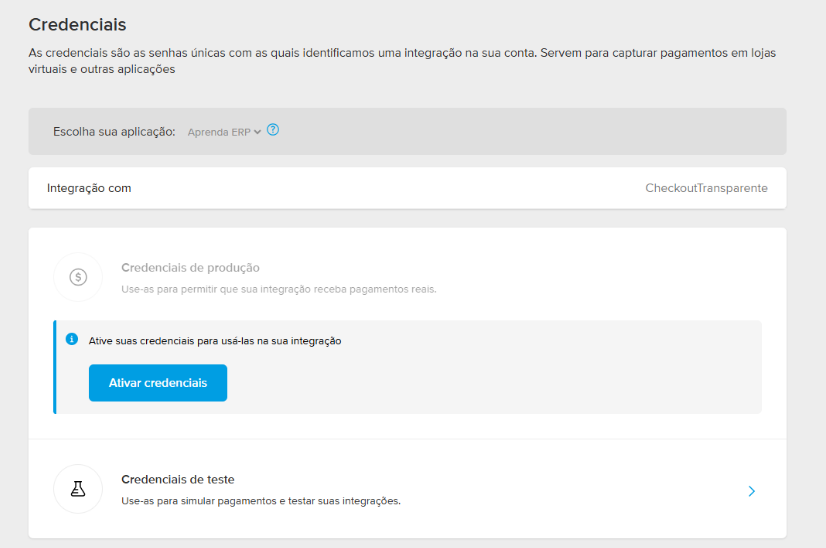826x548 pixels.
Task: Click the Escolha sua aplicação label
Action: click(x=114, y=132)
